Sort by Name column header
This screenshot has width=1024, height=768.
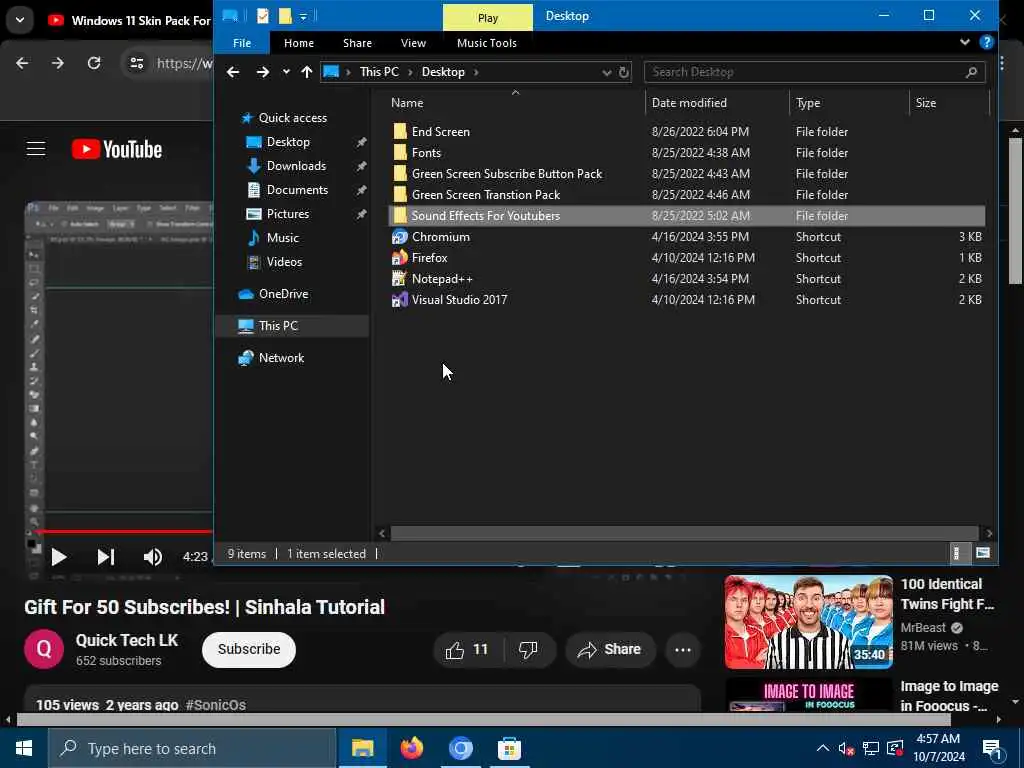point(407,103)
